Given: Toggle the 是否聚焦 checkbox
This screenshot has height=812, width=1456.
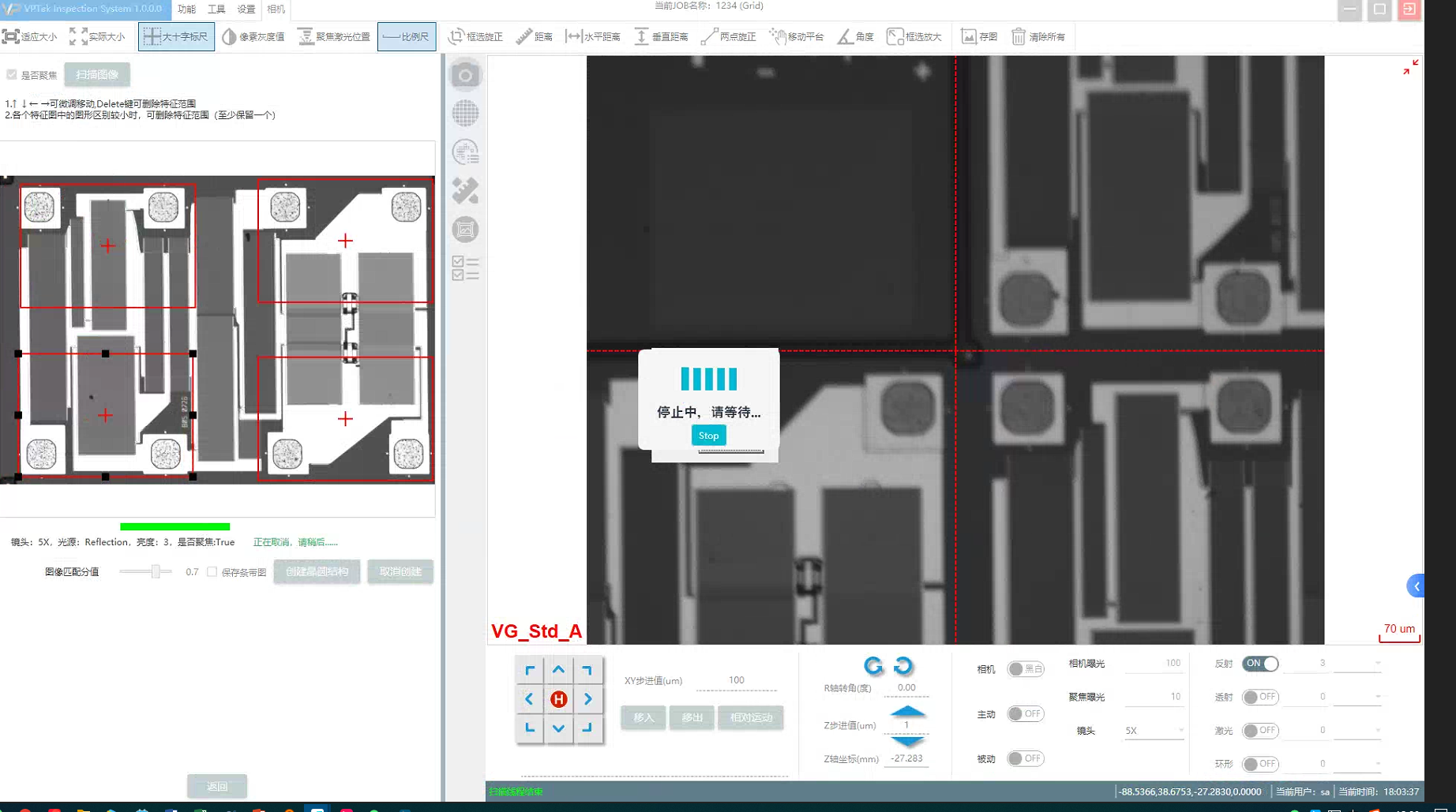Looking at the screenshot, I should 11,75.
